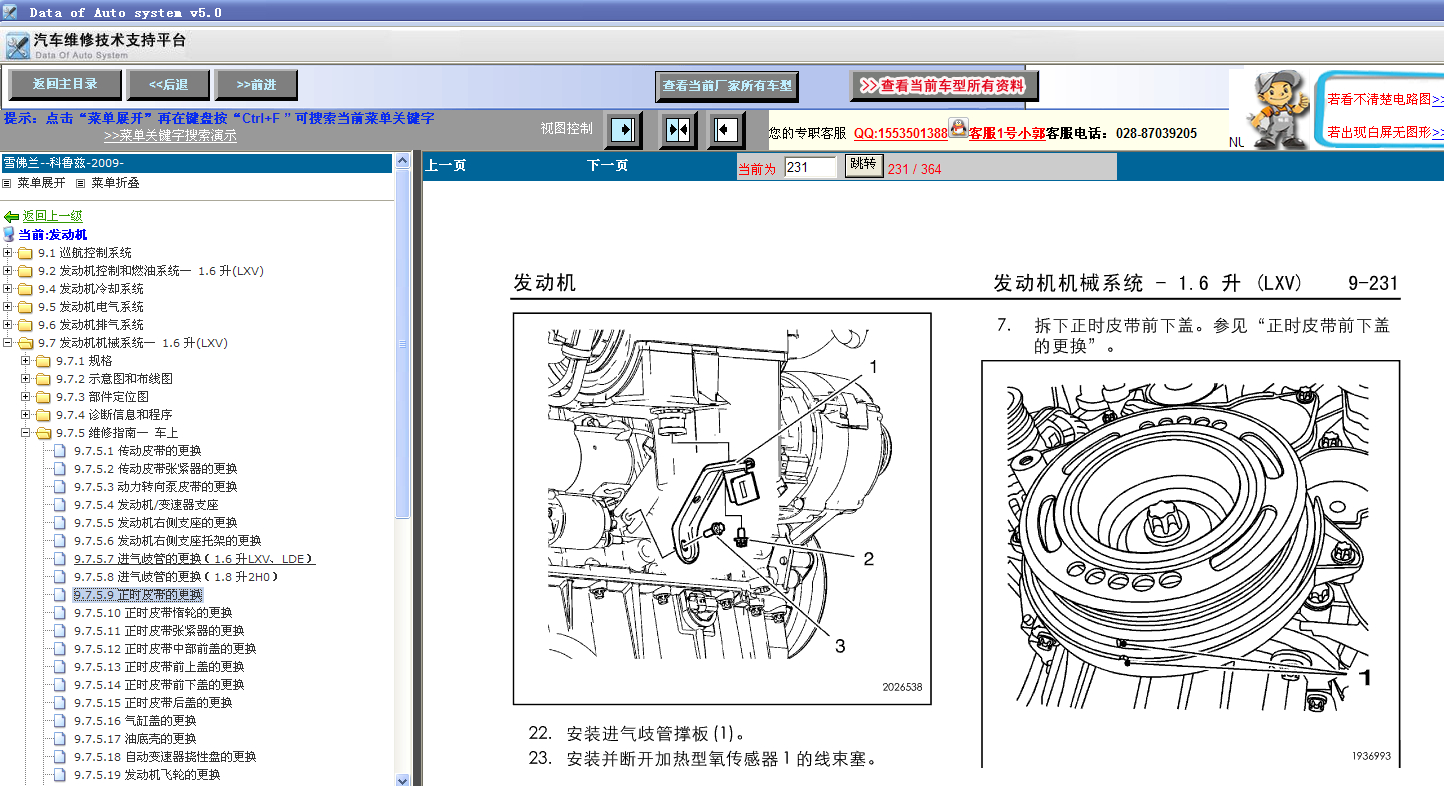Screen dimensions: 1444x786
Task: Expand 9.5 发动机电气系统 node
Action: 8,307
